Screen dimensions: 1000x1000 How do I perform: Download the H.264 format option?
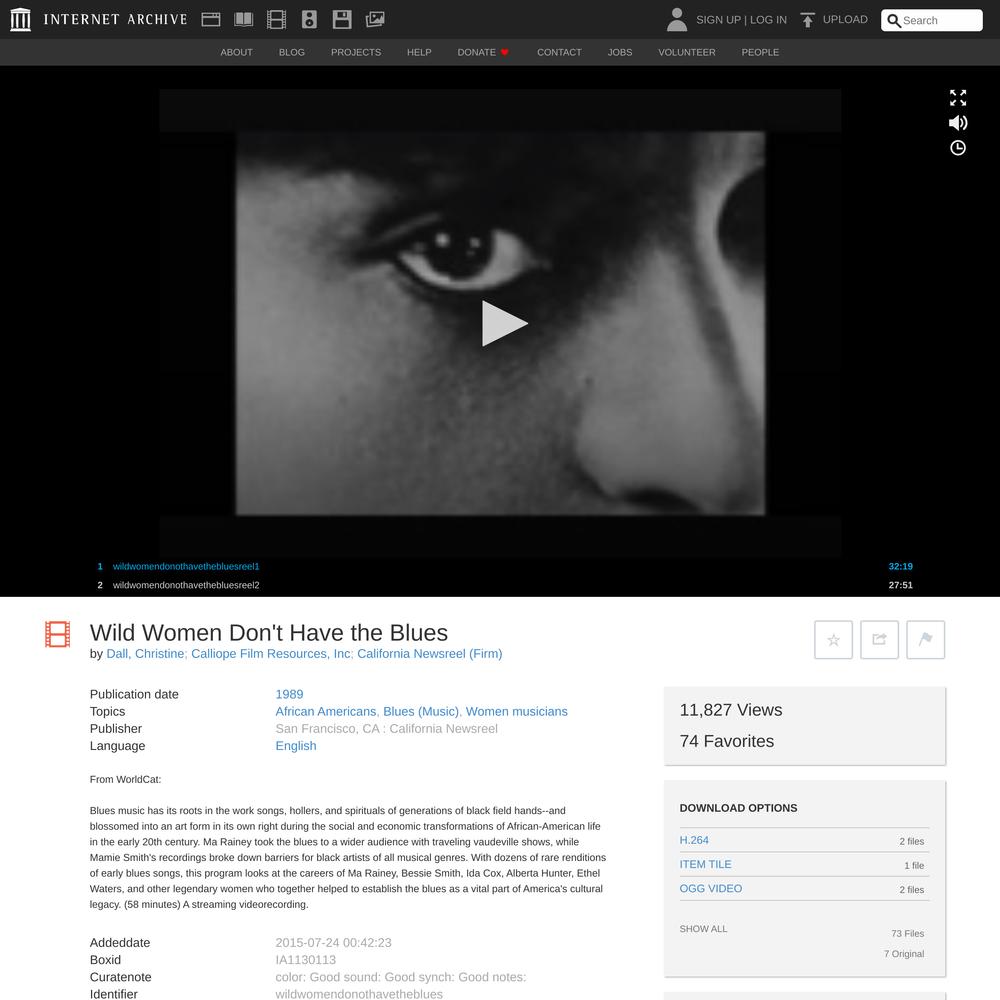694,841
